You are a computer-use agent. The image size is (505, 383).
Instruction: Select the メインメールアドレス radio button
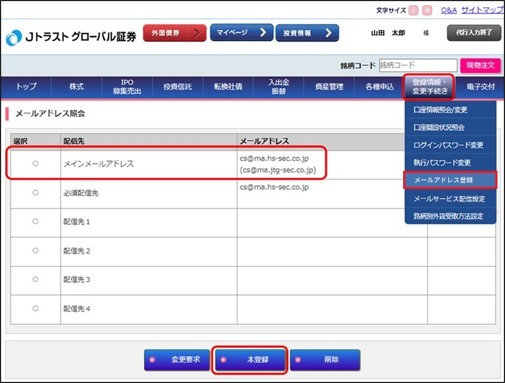35,163
